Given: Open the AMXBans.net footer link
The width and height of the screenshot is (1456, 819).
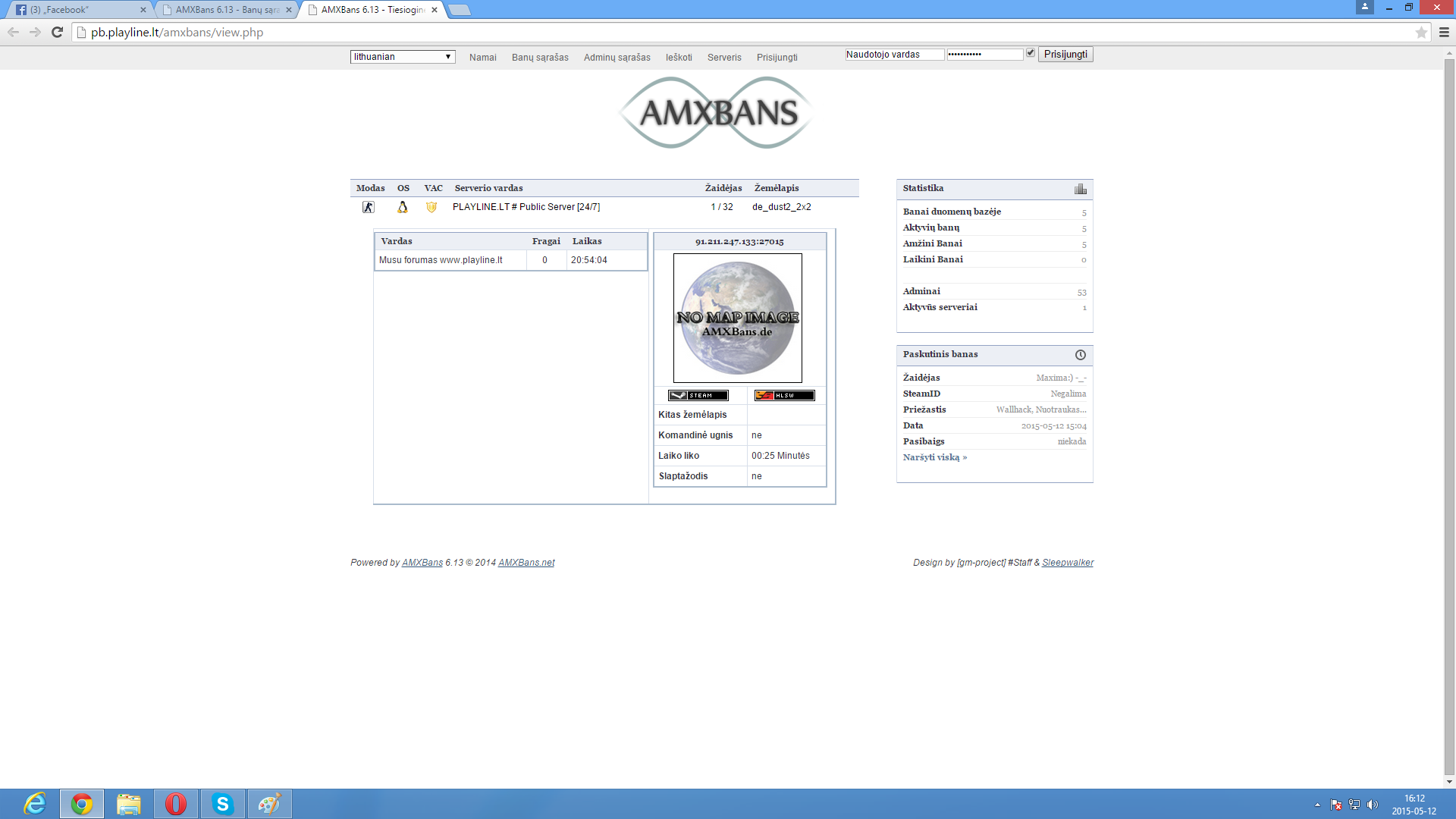Looking at the screenshot, I should click(526, 563).
